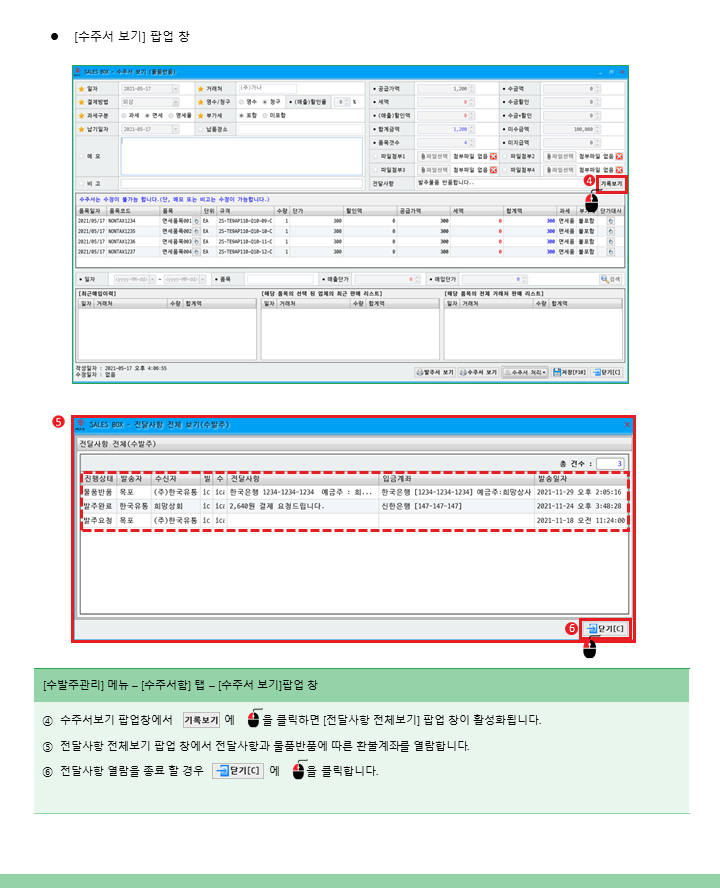The image size is (720, 888).
Task: Select the 영세율 radio button
Action: pyautogui.click(x=171, y=116)
